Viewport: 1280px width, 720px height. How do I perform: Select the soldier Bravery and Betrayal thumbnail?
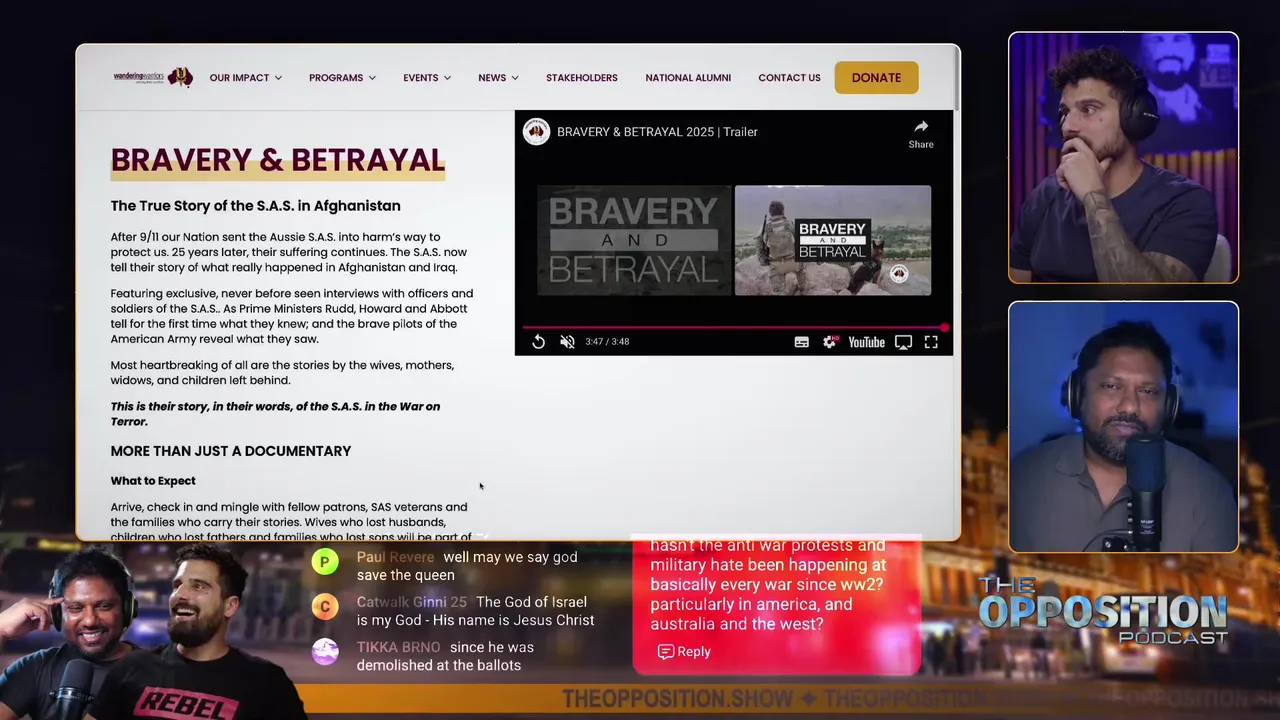coord(833,240)
